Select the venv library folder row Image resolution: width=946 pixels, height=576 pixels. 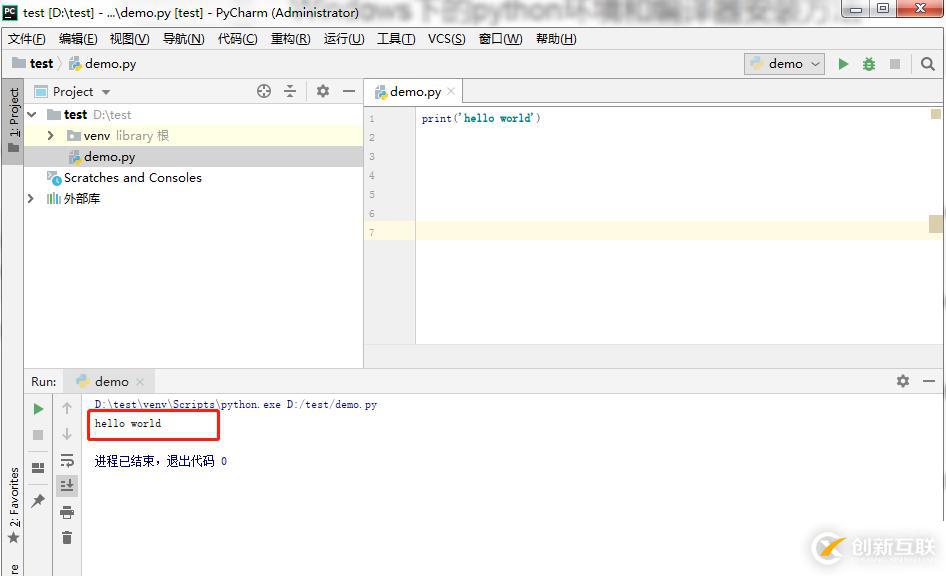tap(193, 136)
